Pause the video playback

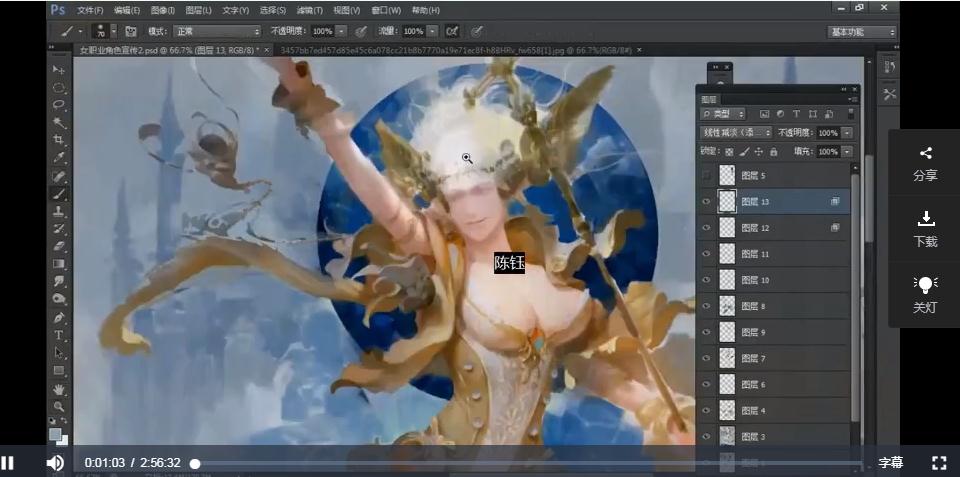[x=7, y=462]
